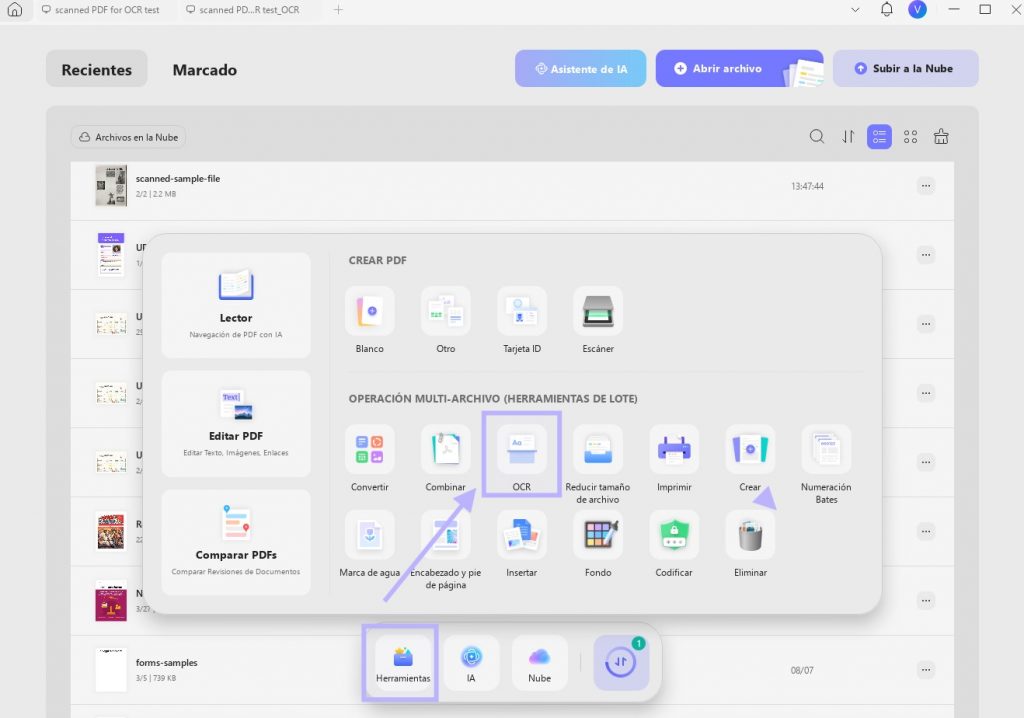Viewport: 1024px width, 718px height.
Task: Start the OCR batch tool
Action: (x=522, y=449)
